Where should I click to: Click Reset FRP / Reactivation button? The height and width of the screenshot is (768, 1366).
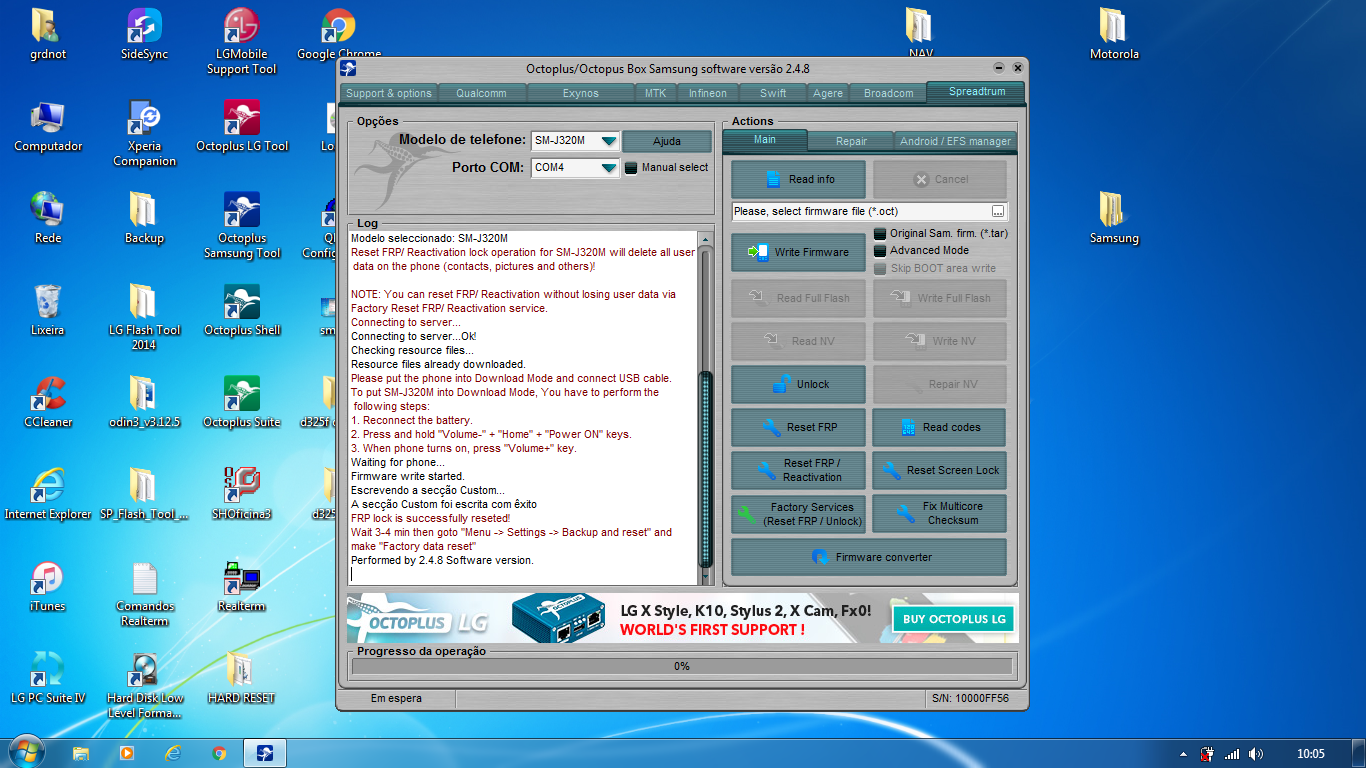tap(799, 470)
